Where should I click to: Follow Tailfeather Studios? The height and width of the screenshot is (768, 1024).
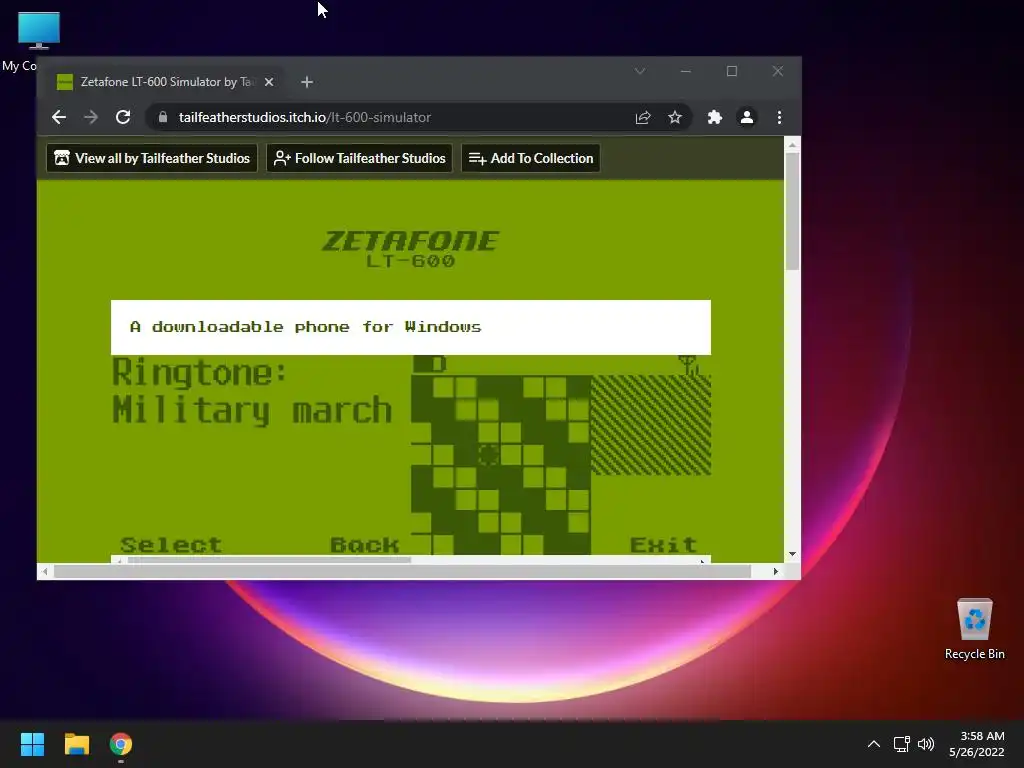(x=359, y=158)
